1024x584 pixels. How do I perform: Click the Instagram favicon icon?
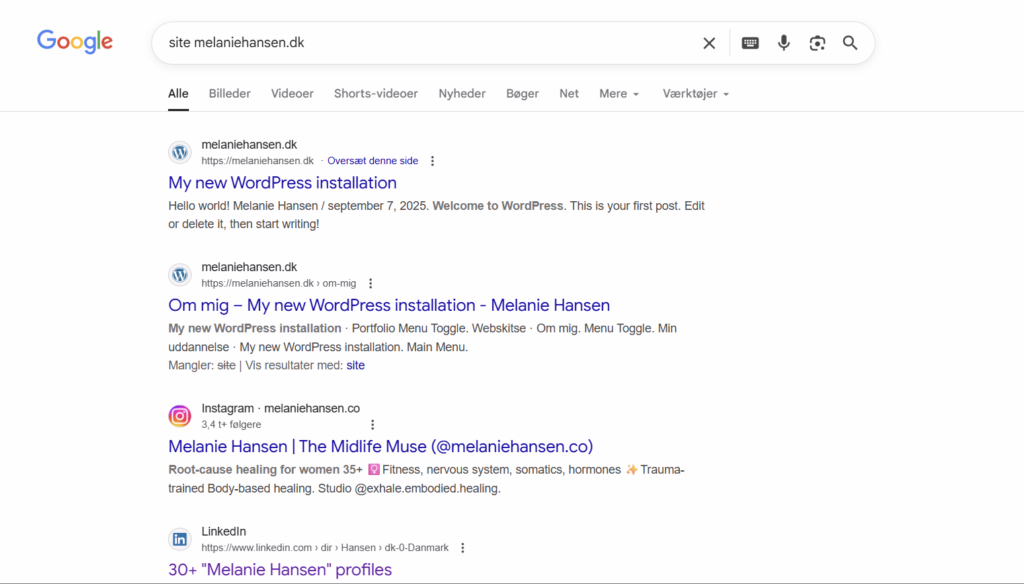pyautogui.click(x=180, y=416)
